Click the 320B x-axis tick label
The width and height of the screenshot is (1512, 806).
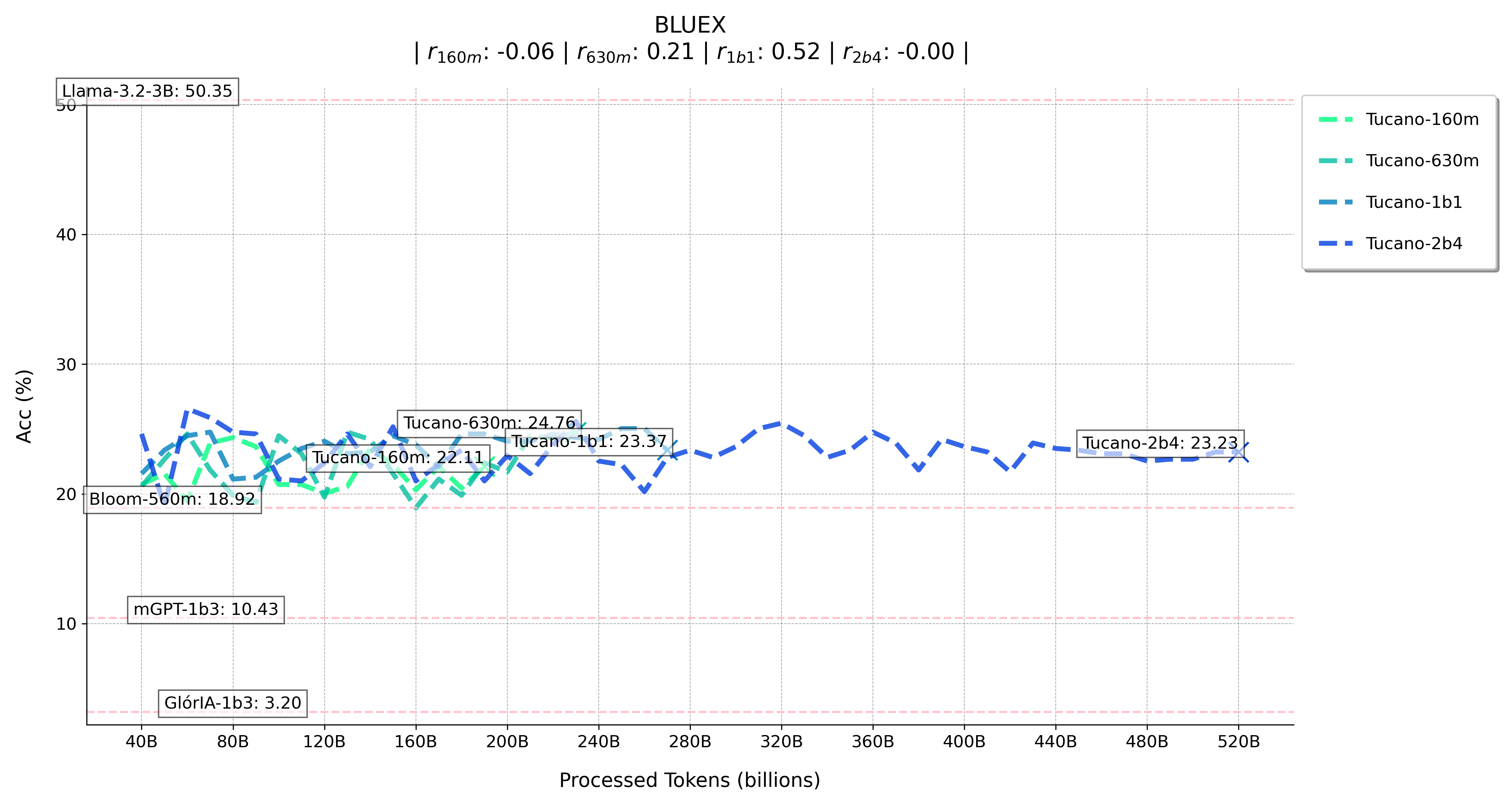[x=781, y=742]
